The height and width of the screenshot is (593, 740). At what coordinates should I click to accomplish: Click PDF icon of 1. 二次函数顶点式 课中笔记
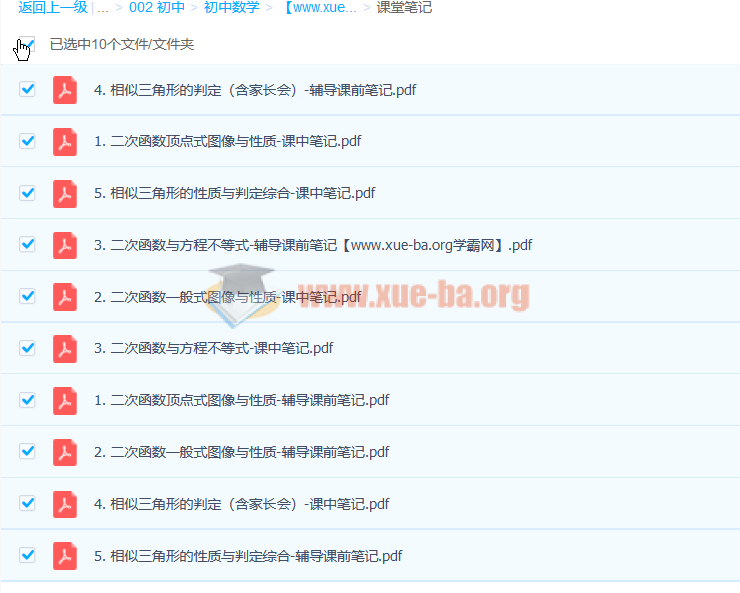pos(65,141)
